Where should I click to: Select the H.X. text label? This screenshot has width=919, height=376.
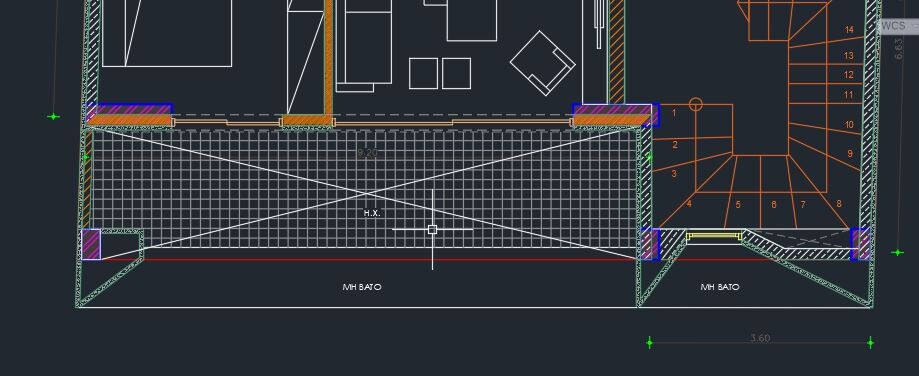coord(372,213)
